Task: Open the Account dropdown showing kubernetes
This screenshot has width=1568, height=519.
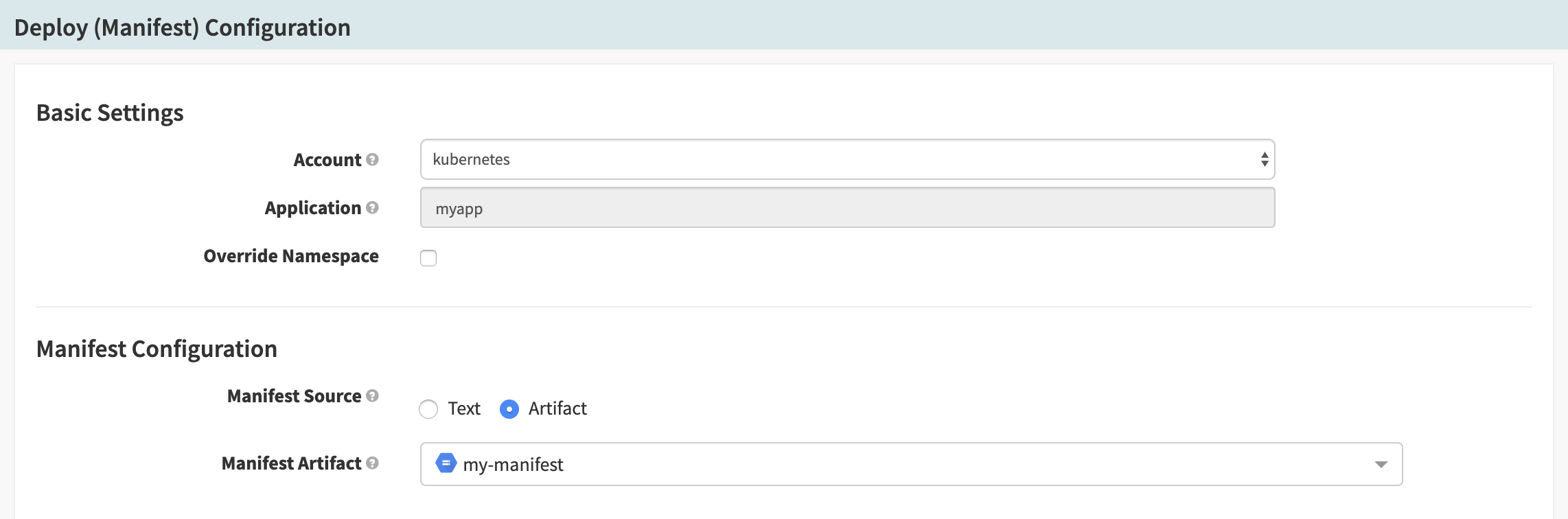Action: click(848, 159)
